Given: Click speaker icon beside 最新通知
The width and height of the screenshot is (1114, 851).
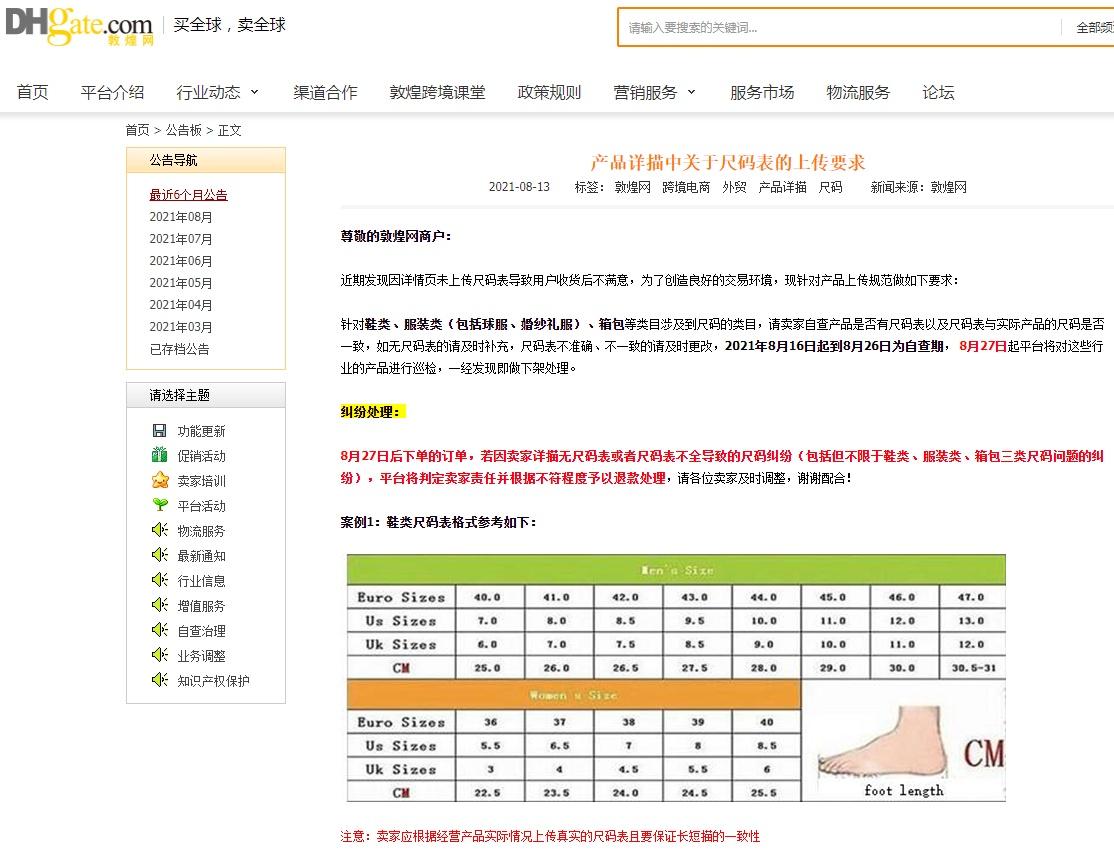Looking at the screenshot, I should [159, 555].
